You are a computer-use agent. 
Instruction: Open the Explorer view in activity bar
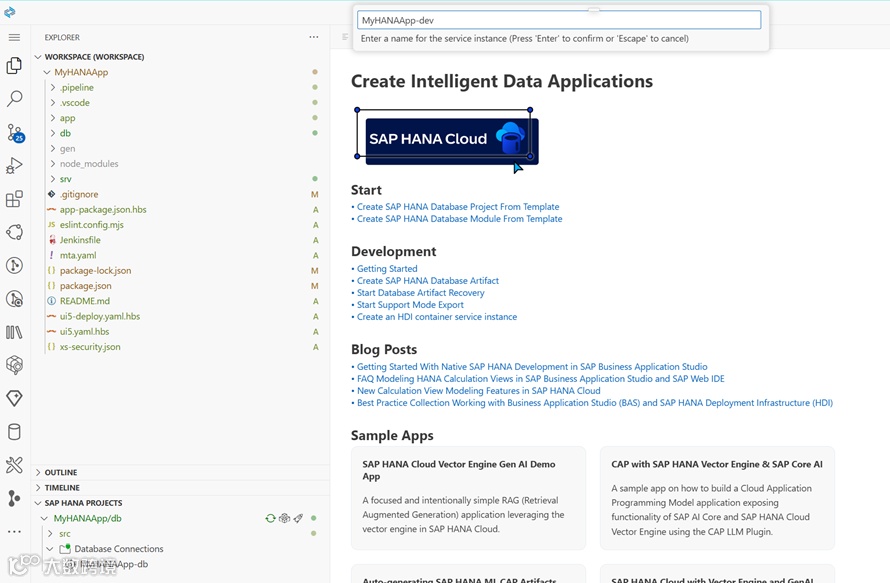click(14, 66)
